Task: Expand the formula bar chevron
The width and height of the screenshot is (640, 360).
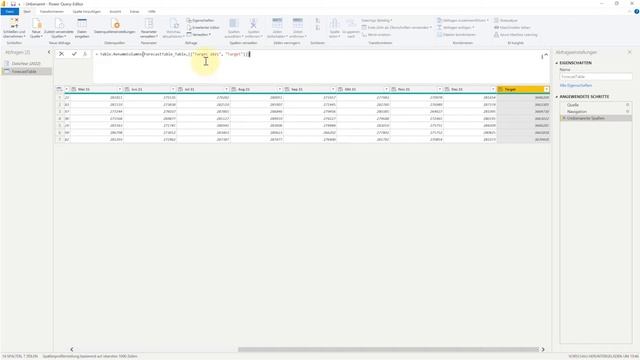Action: click(546, 55)
